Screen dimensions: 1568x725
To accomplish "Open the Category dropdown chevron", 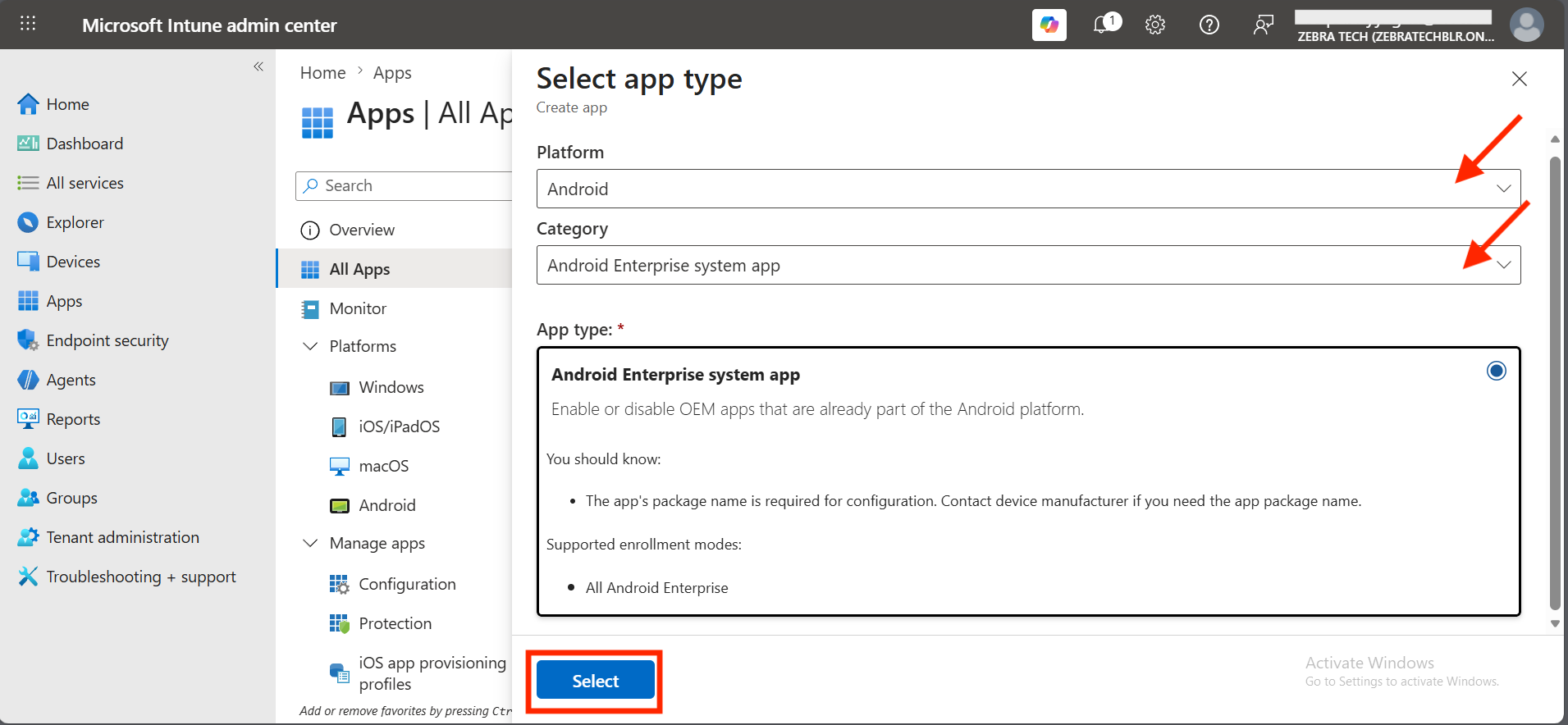I will click(x=1504, y=265).
